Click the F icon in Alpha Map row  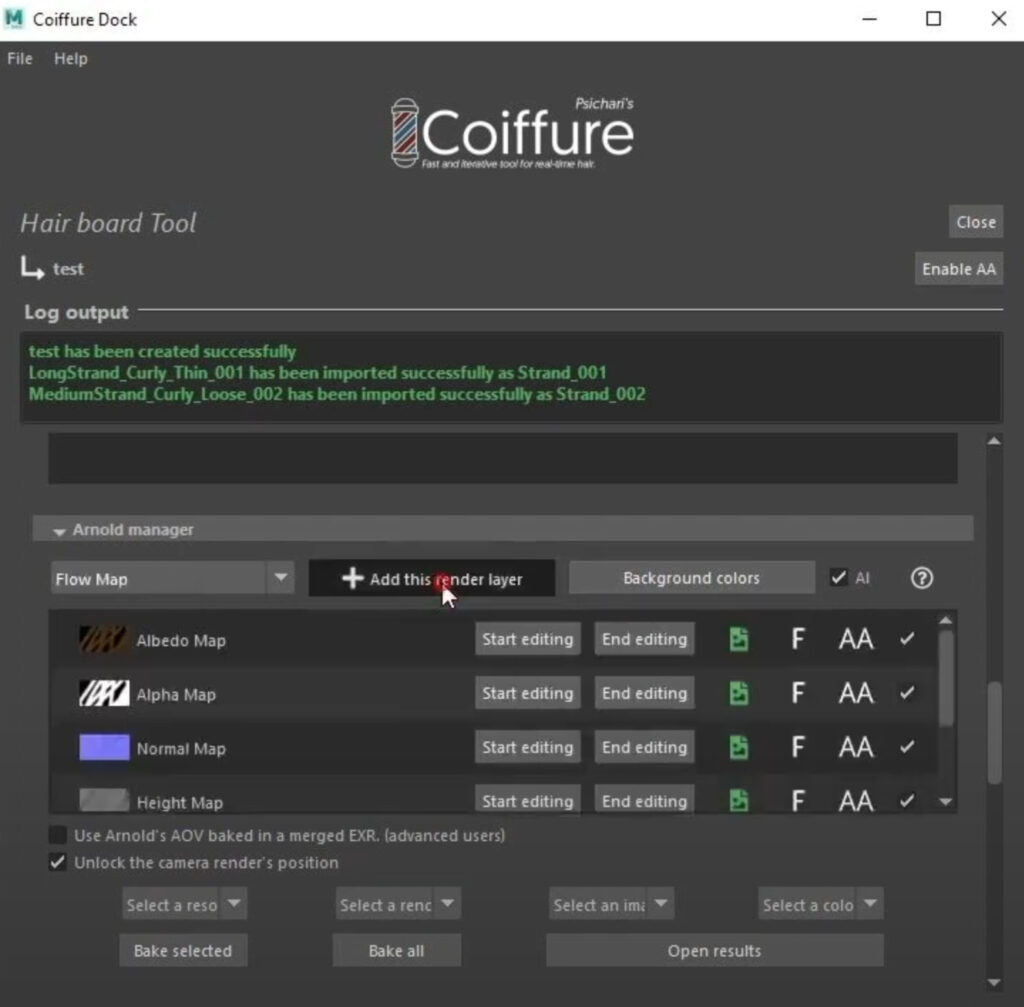point(797,694)
